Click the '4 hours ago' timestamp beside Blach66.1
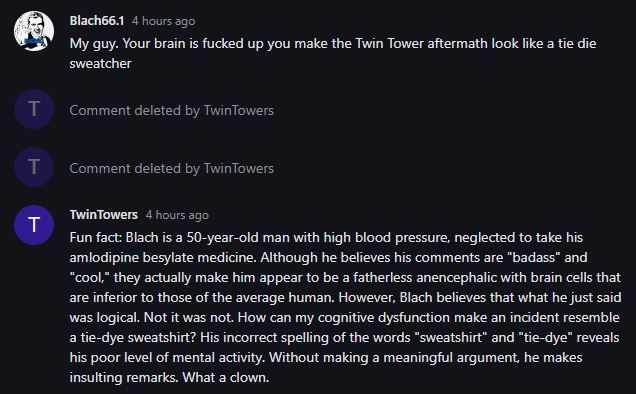 click(163, 21)
